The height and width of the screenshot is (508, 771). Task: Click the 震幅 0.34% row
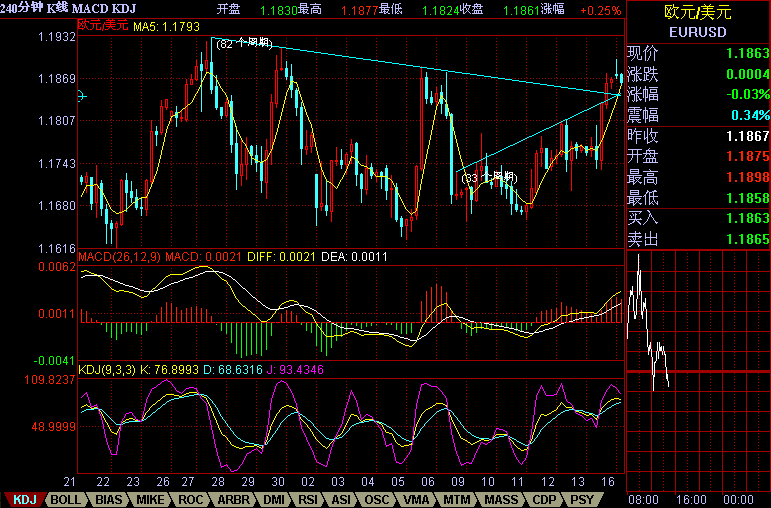coord(698,115)
